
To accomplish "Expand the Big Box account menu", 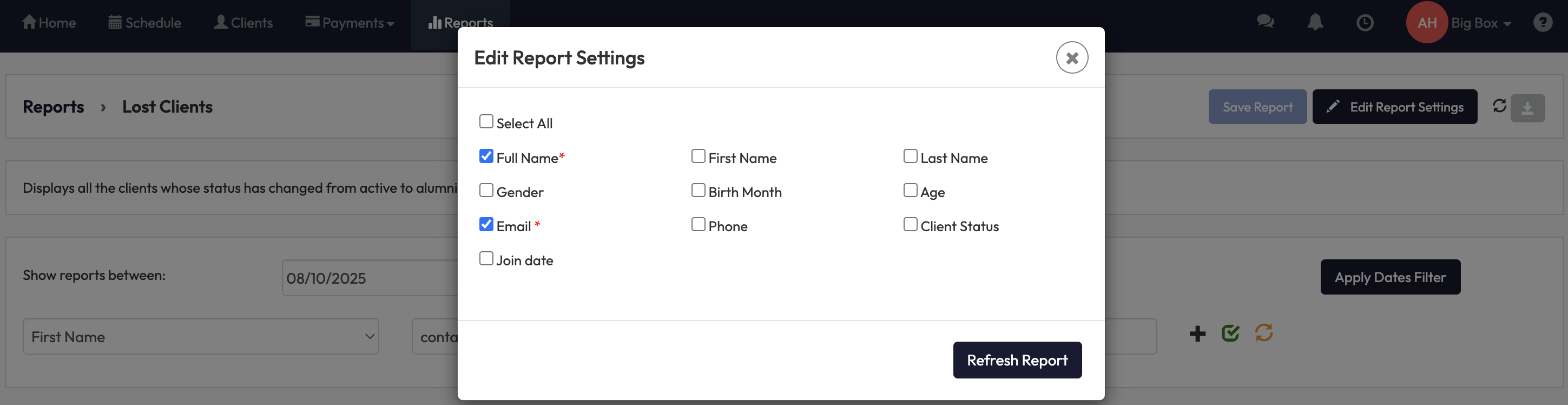I will coord(1480,23).
